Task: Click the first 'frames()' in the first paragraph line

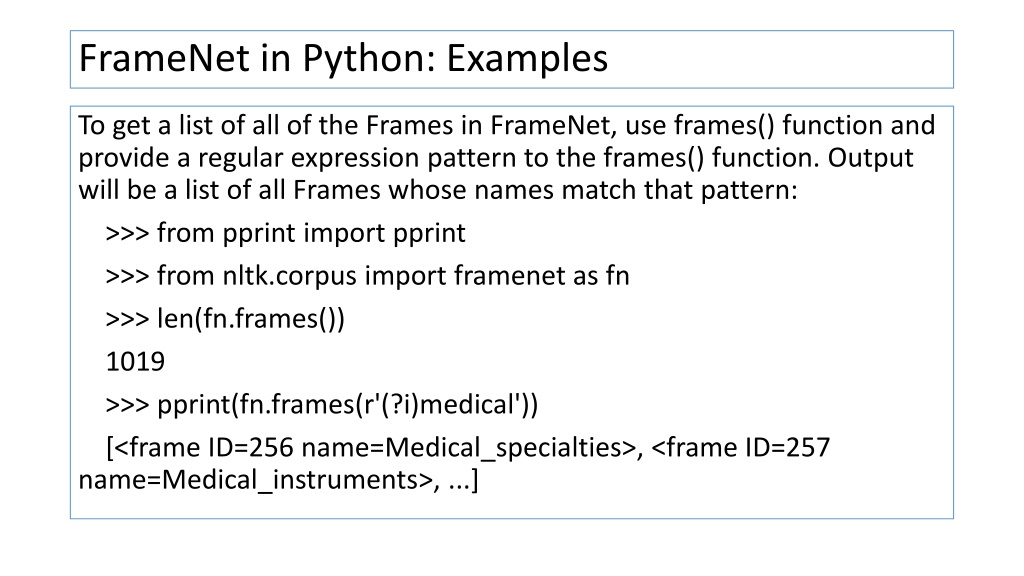Action: tap(724, 125)
